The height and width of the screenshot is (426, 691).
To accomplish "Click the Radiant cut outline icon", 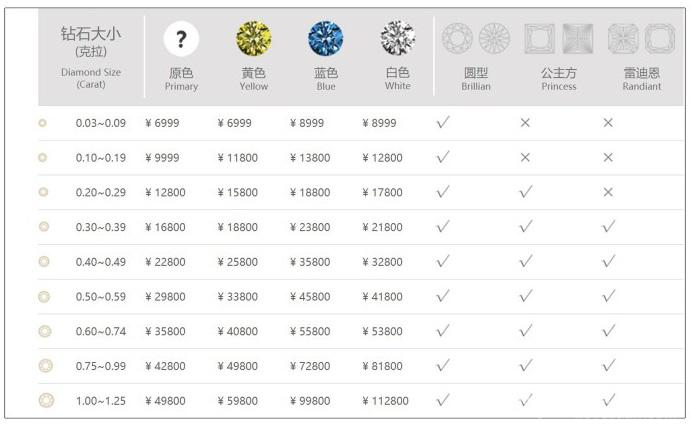I will [x=642, y=39].
